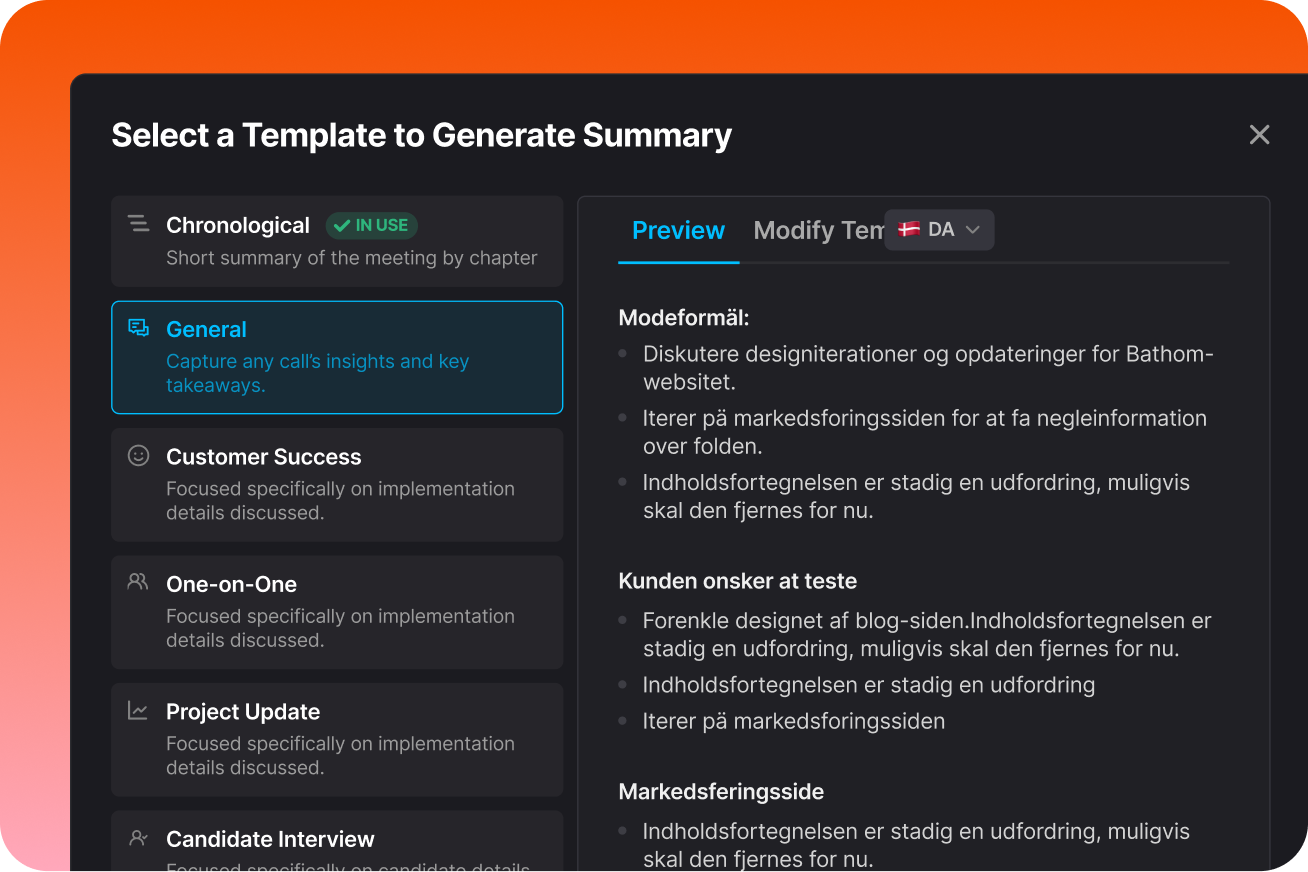Screen dimensions: 1308x872
Task: Expand language list via chevron arrow
Action: (973, 230)
